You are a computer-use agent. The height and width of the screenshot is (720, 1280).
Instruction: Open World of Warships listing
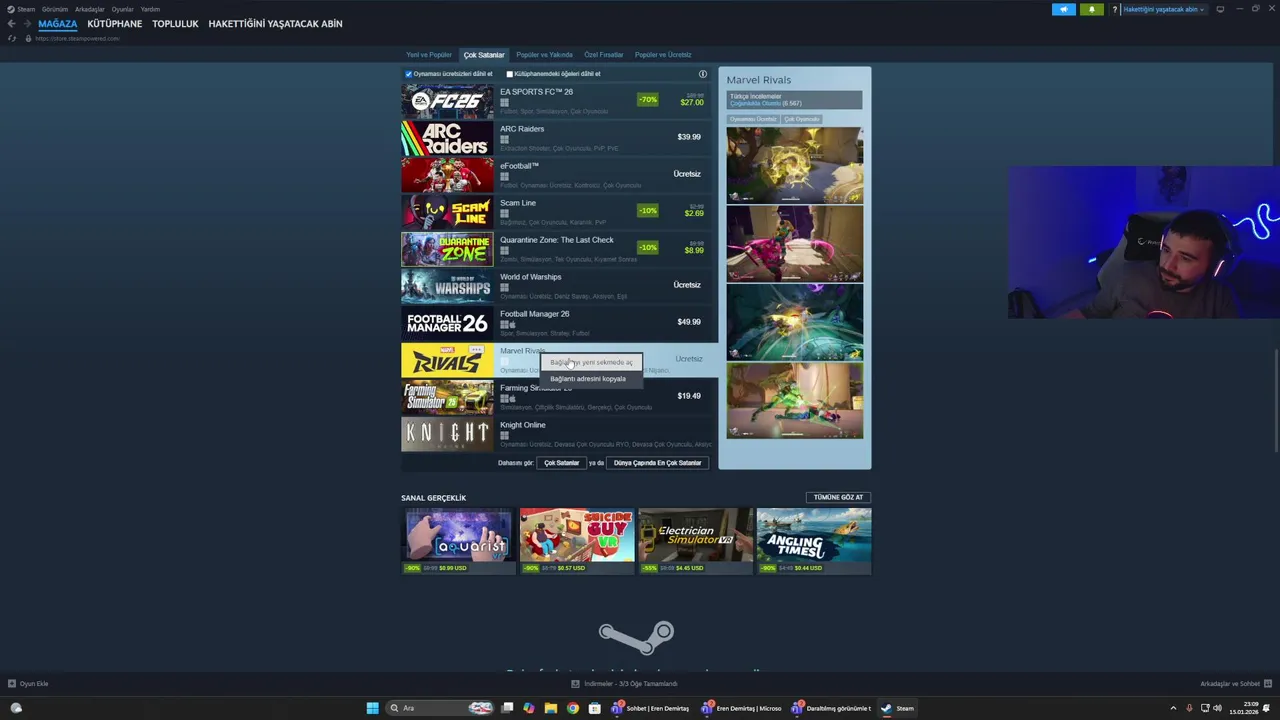pyautogui.click(x=559, y=286)
